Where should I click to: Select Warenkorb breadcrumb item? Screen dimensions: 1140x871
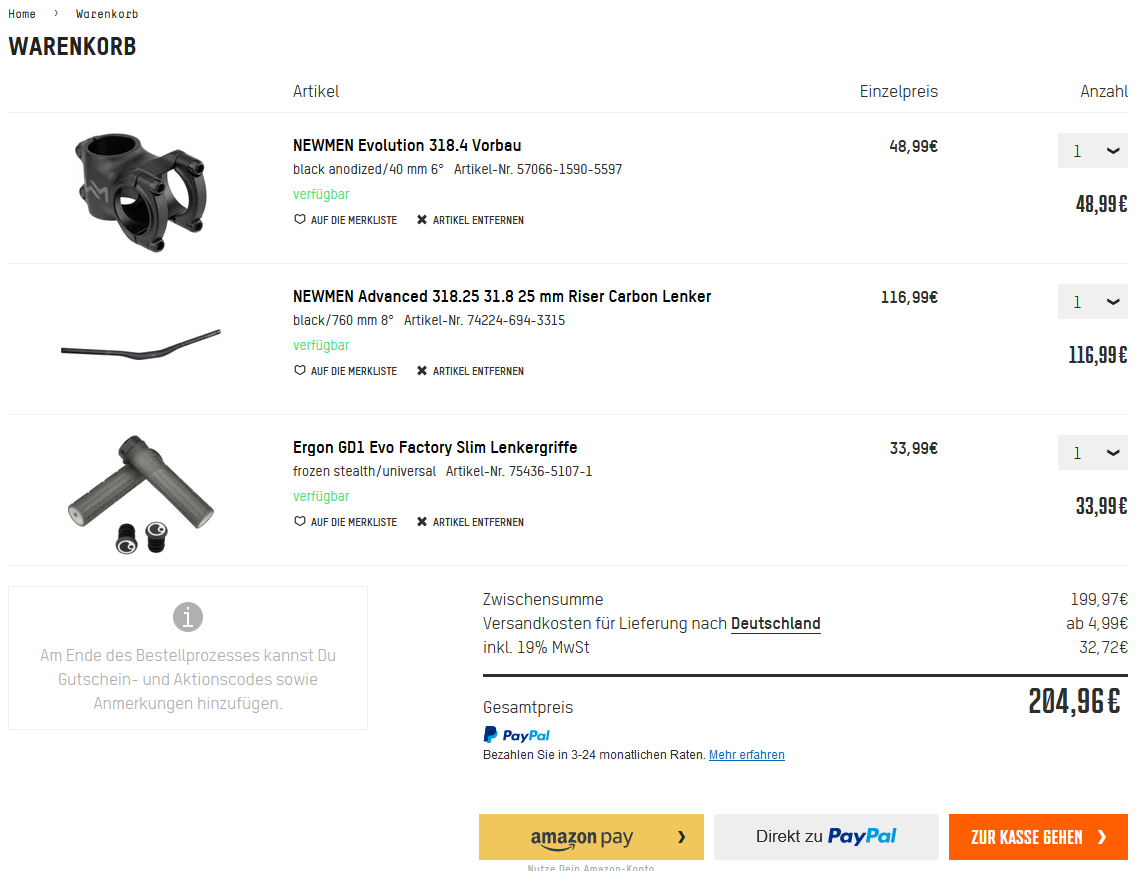(x=107, y=14)
